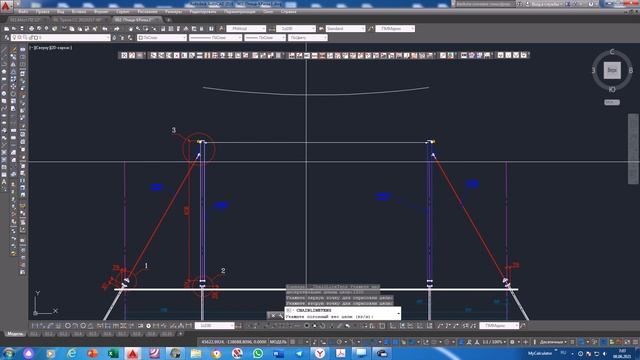This screenshot has height=360, width=640.
Task: Open Yandex Browser from the taskbar
Action: (x=320, y=353)
